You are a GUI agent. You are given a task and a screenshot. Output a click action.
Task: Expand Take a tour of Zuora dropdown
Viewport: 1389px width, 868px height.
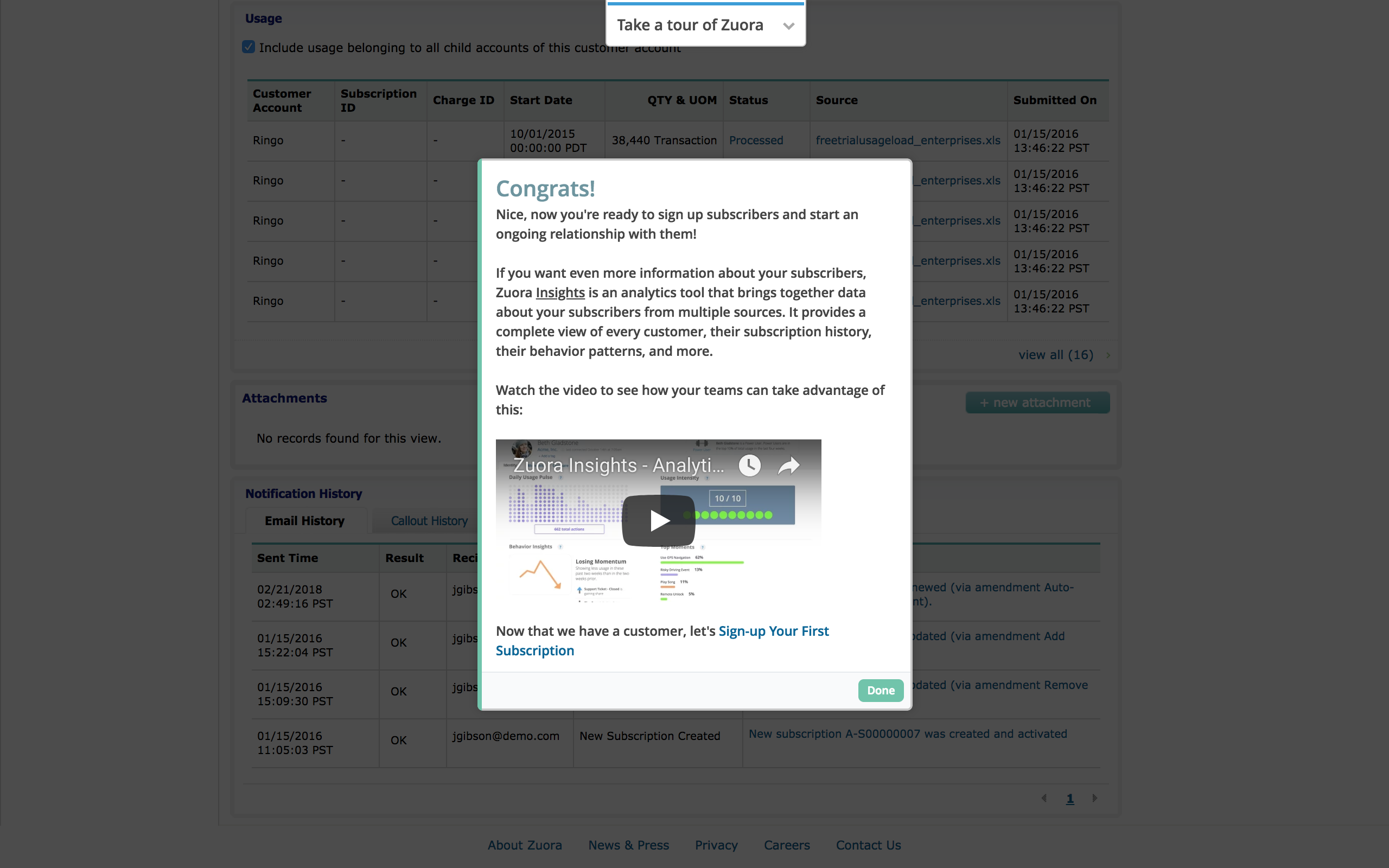788,26
